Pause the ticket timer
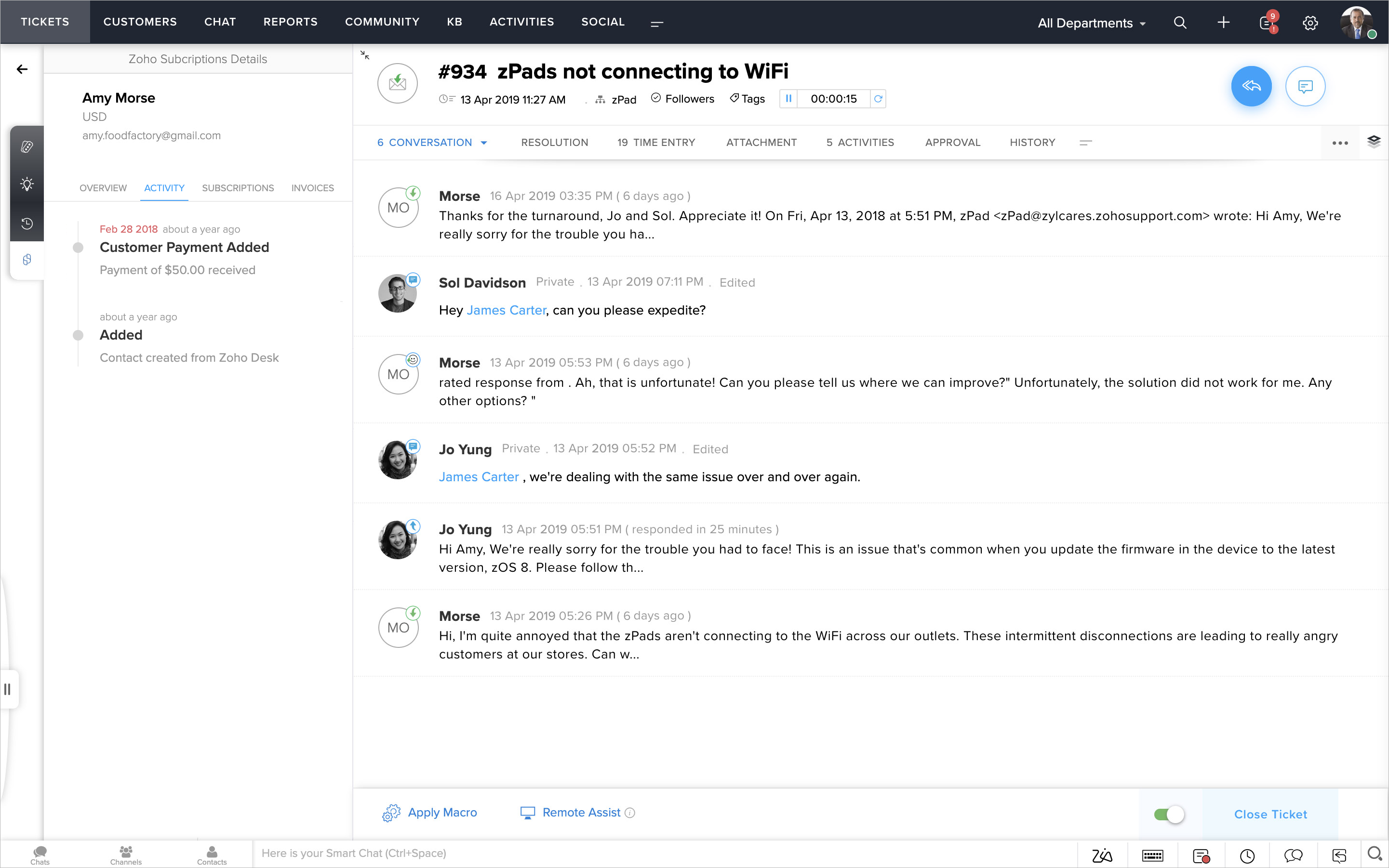1389x868 pixels. coord(788,99)
